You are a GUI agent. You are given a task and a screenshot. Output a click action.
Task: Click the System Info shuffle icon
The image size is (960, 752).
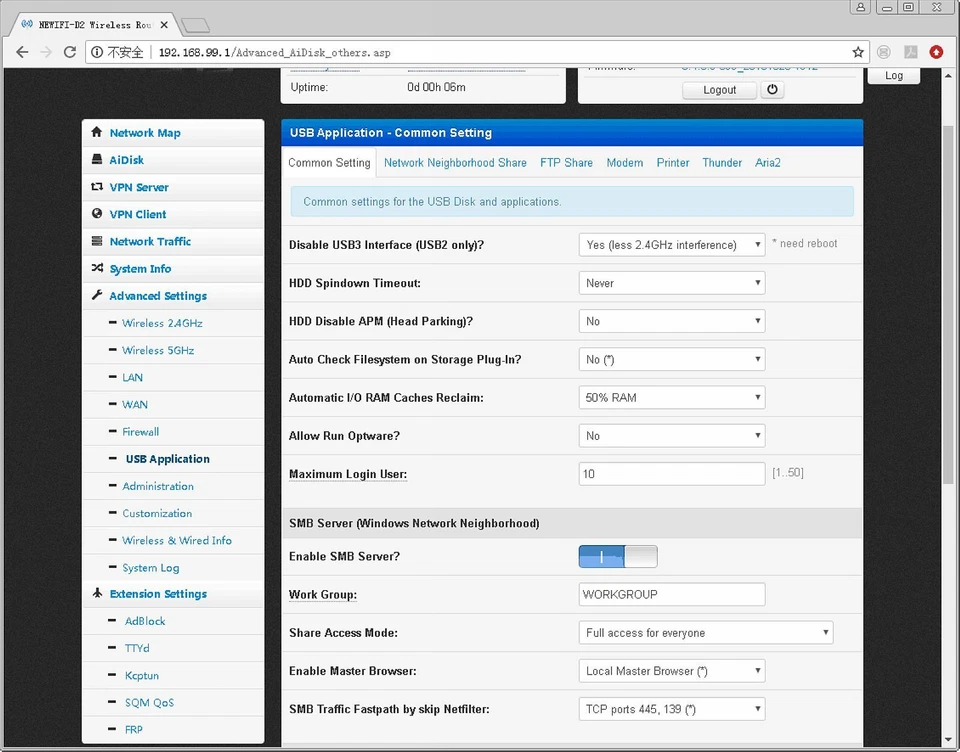(x=97, y=268)
